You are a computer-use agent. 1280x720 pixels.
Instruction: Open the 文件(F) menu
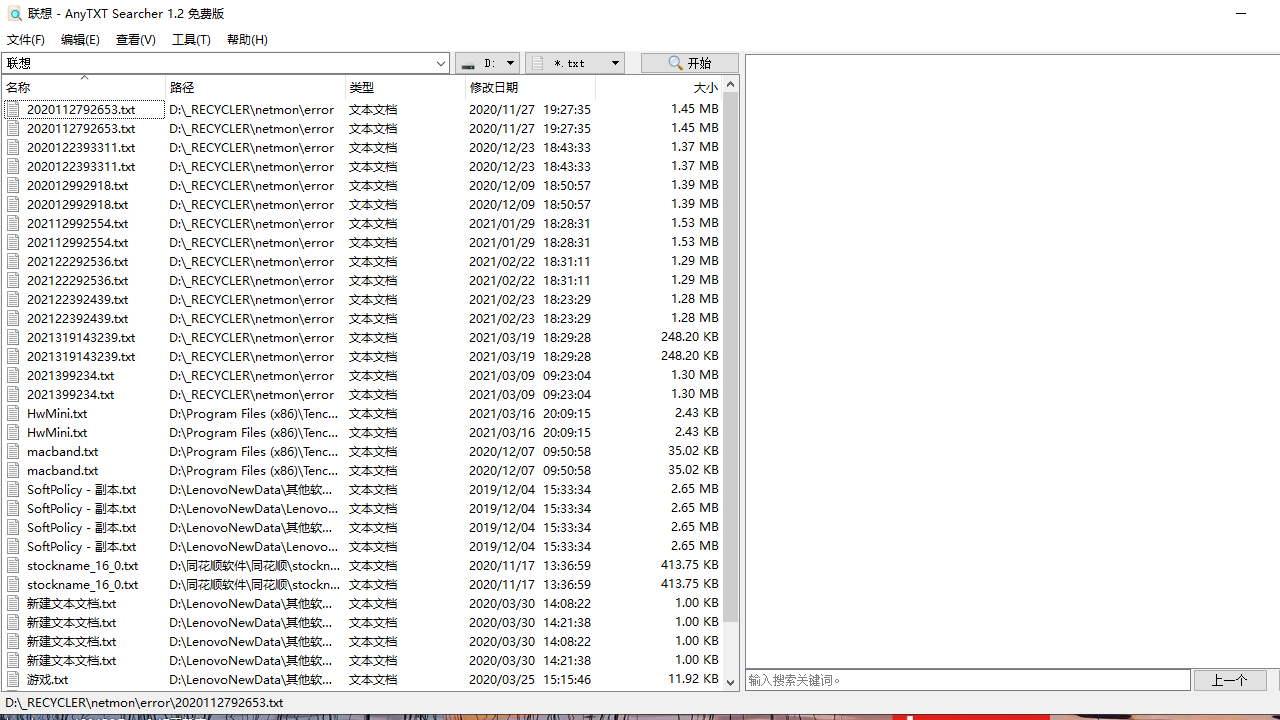[26, 39]
